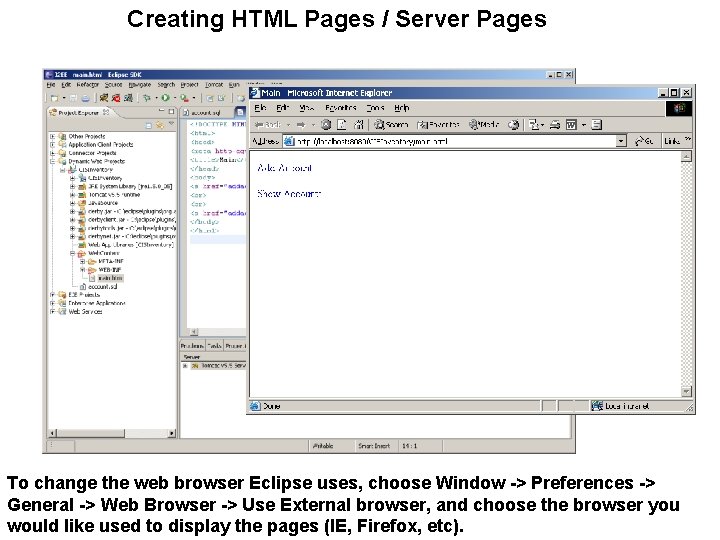Click the Start Tomcat cat icon in Eclipse

[x=104, y=98]
